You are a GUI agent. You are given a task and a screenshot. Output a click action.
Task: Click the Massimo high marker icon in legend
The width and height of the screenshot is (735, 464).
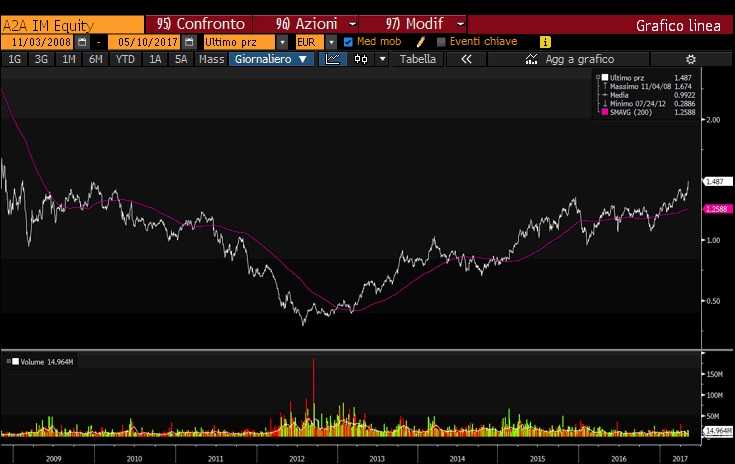point(605,86)
